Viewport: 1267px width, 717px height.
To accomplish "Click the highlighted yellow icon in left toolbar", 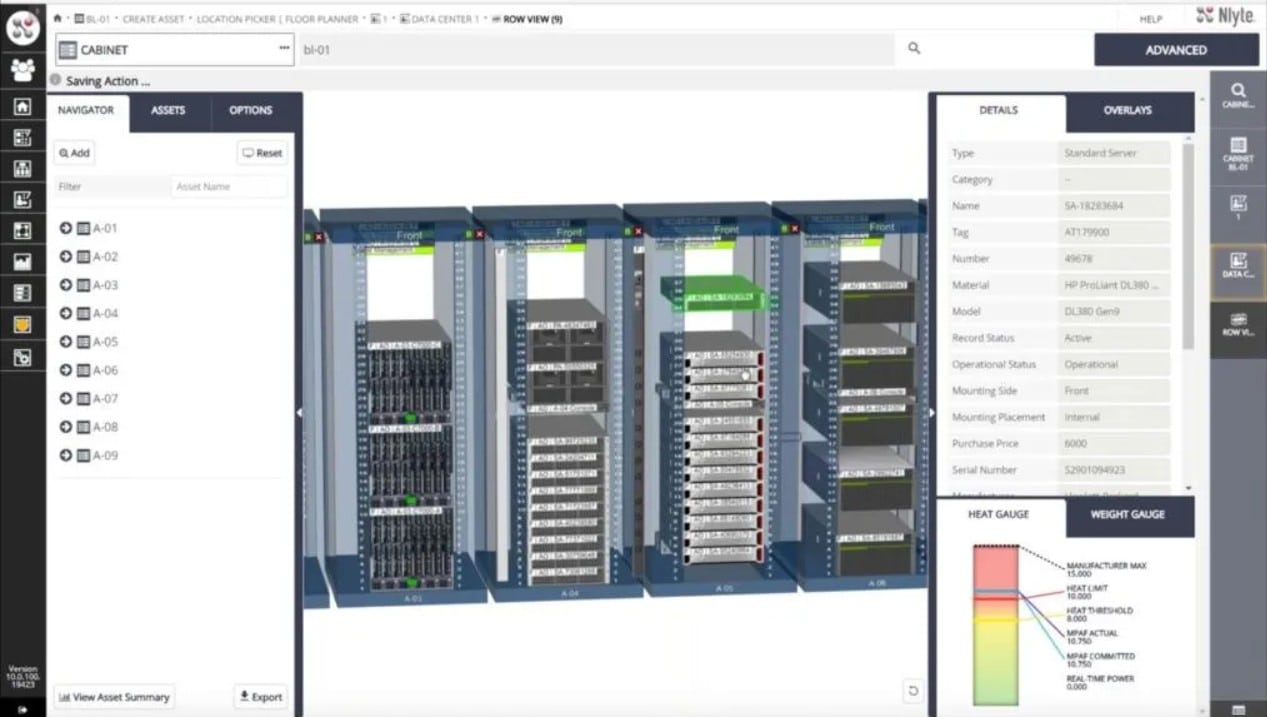I will point(22,324).
